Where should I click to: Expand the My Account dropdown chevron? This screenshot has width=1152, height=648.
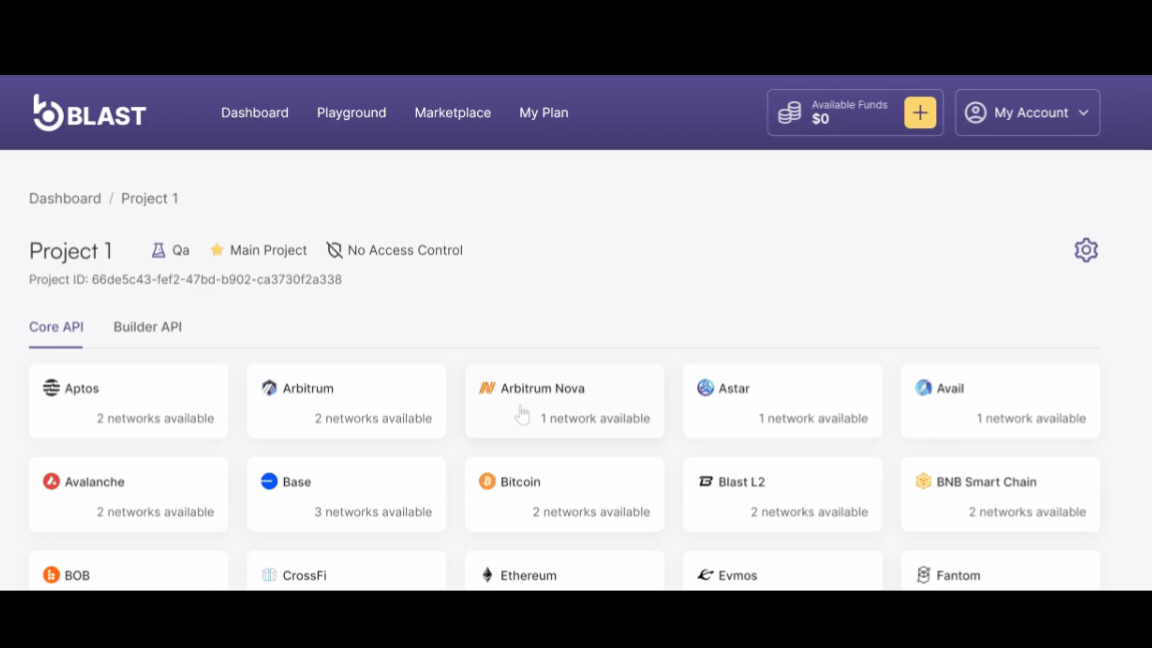[x=1083, y=112]
